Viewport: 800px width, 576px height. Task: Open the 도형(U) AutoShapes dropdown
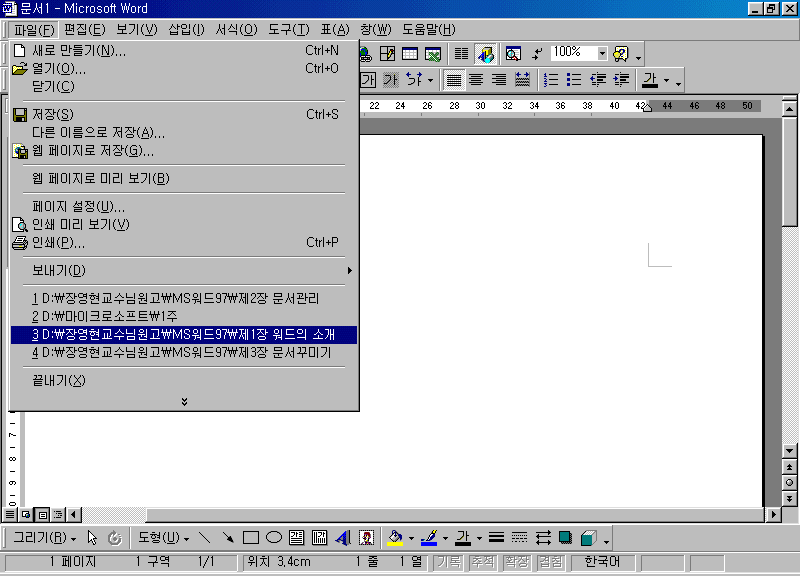pyautogui.click(x=163, y=538)
